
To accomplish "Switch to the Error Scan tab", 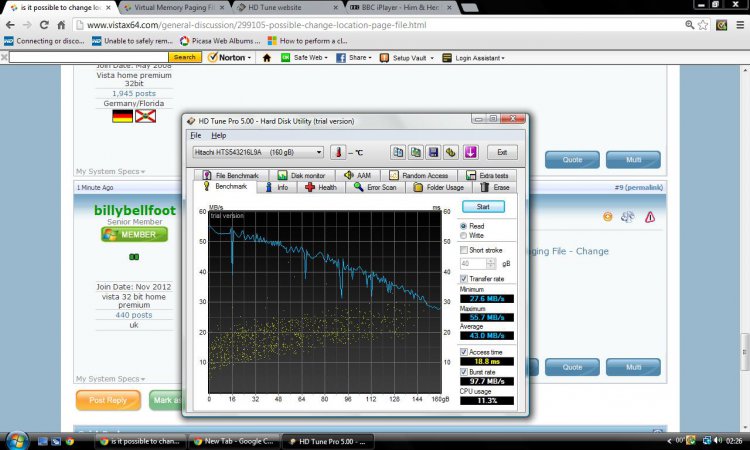I will tap(375, 187).
